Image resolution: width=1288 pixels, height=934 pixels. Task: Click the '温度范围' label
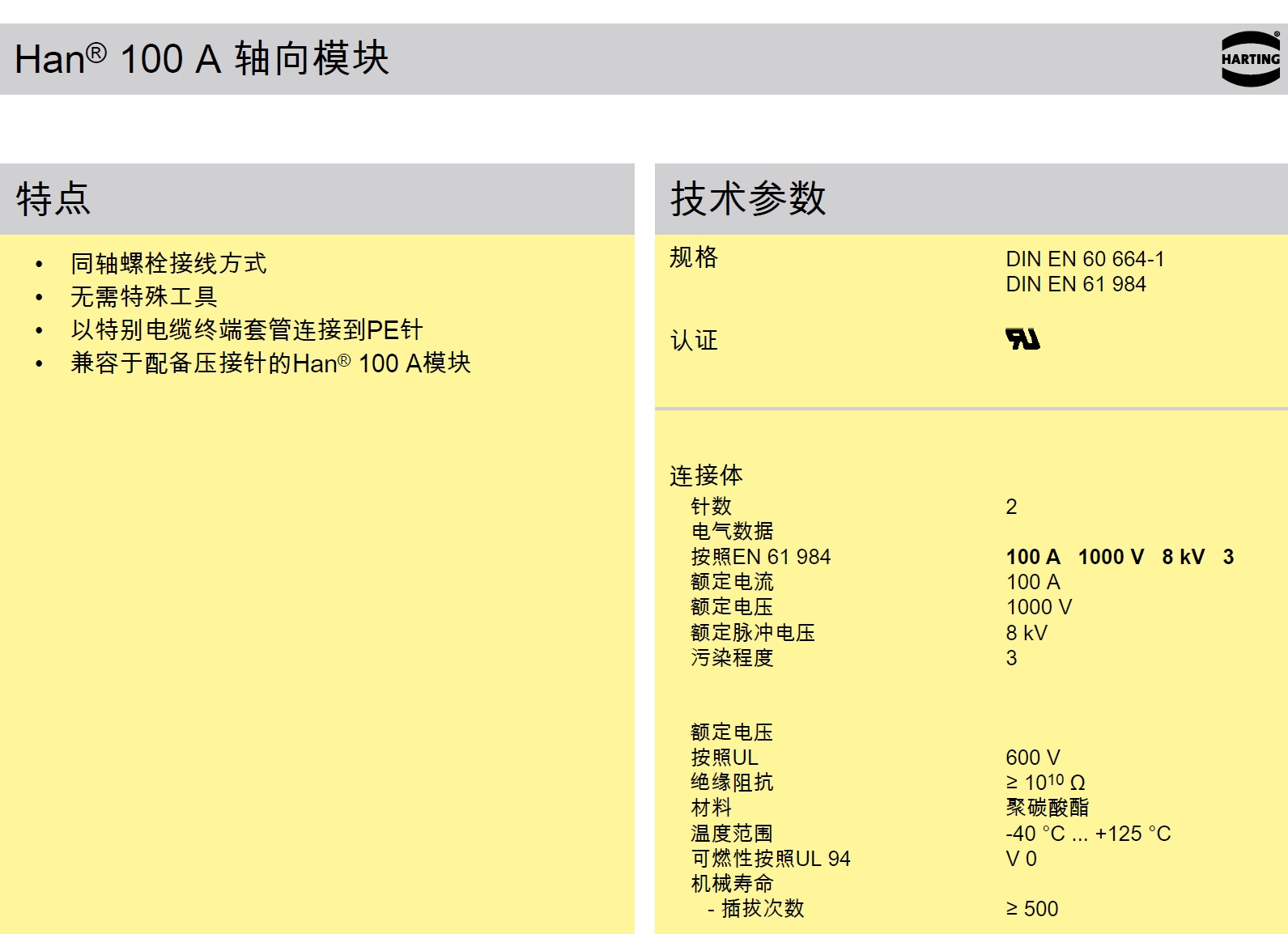coord(733,834)
